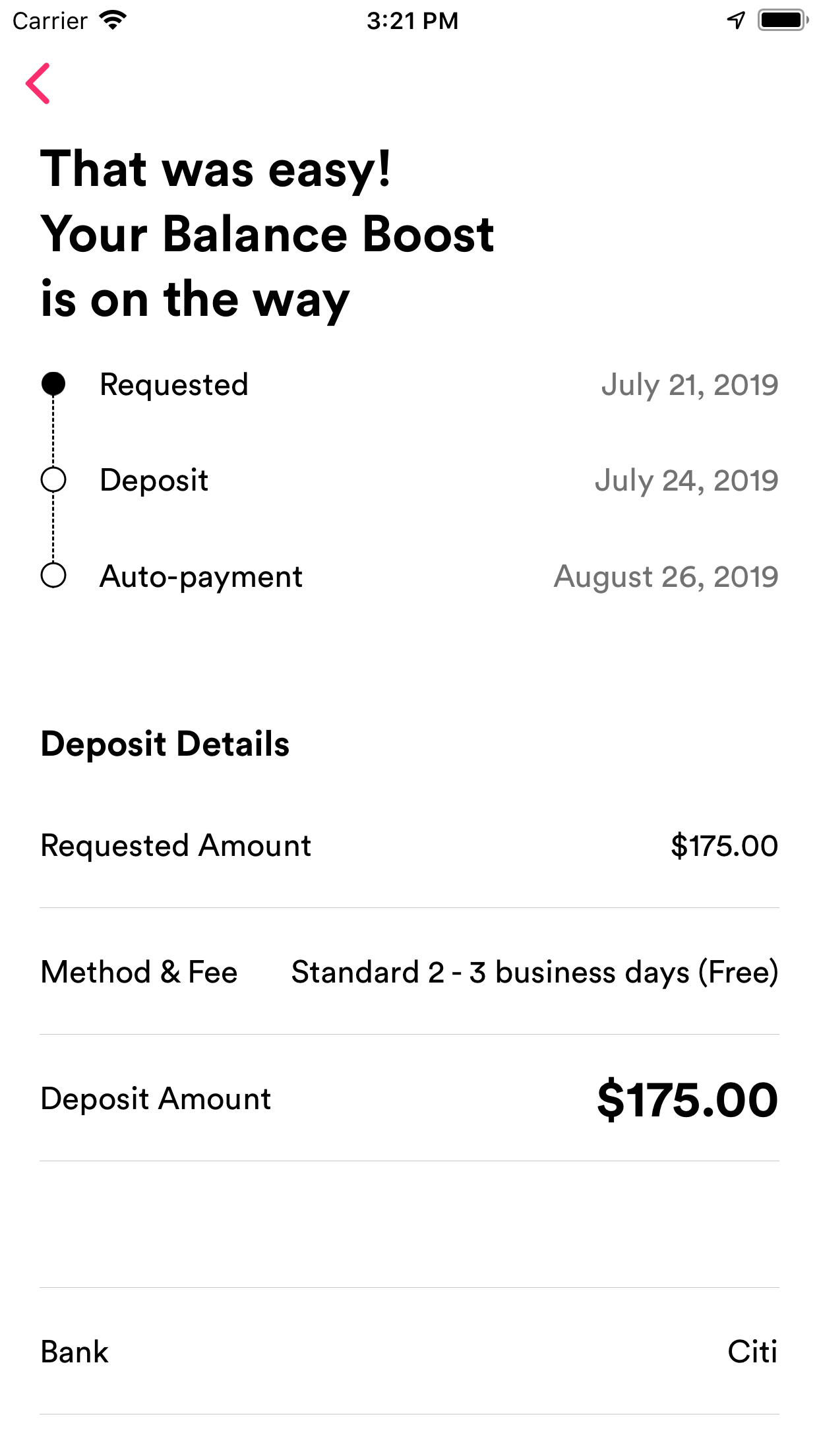
Task: Tap Standard 2 - 3 business days option
Action: click(x=535, y=972)
